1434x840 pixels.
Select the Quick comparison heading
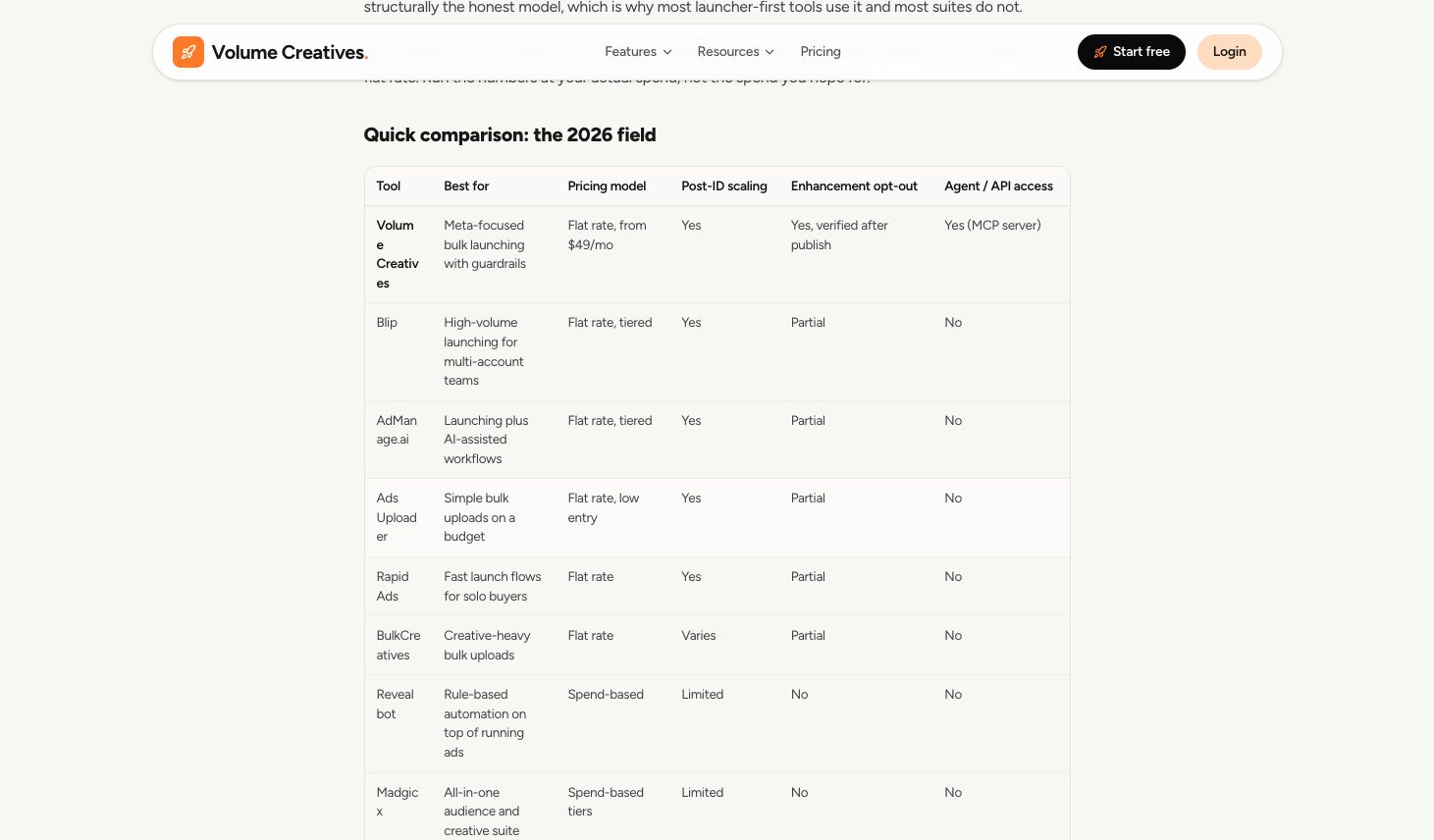(509, 135)
